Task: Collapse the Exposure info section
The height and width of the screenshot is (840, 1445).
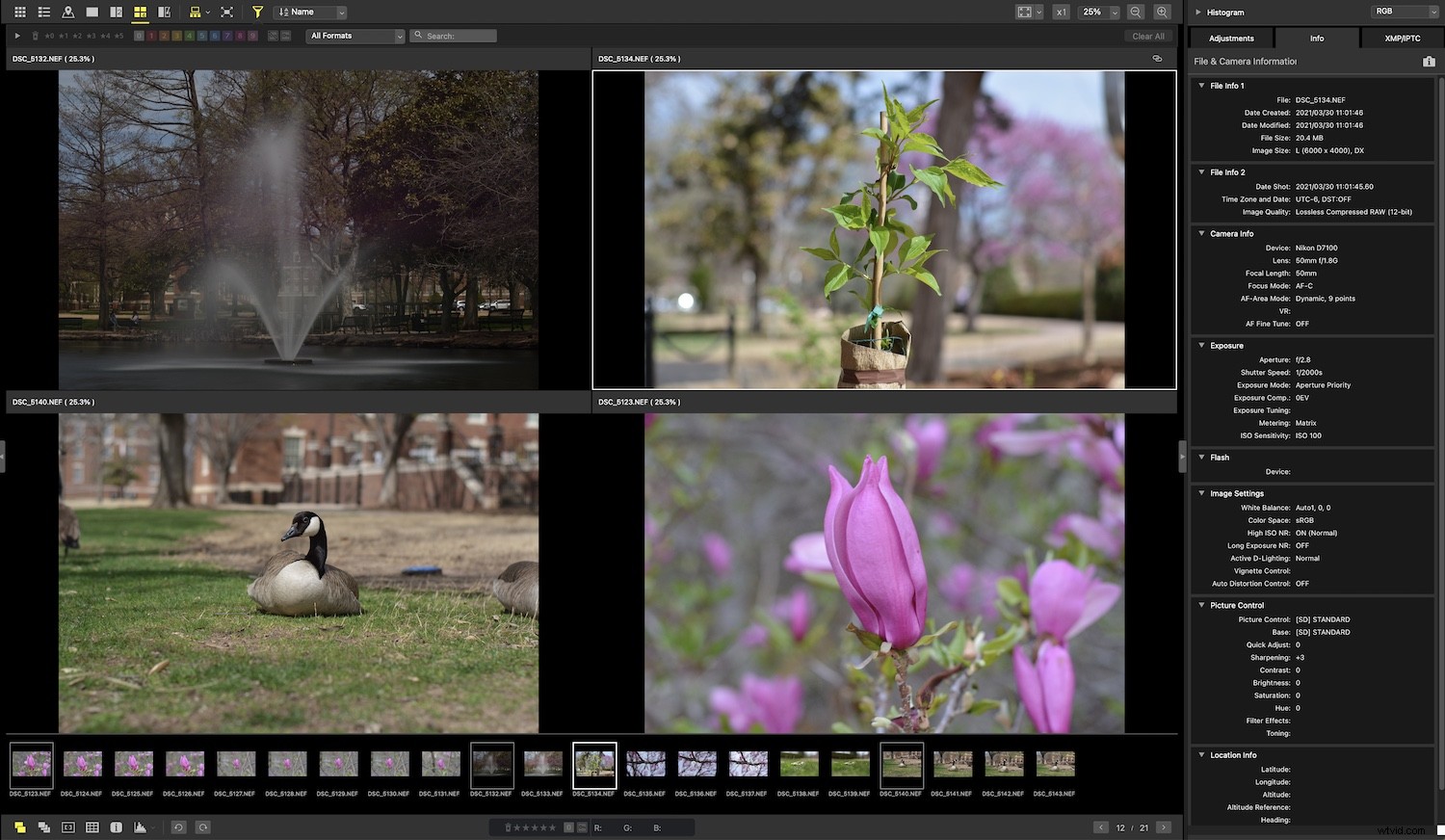Action: [1201, 345]
